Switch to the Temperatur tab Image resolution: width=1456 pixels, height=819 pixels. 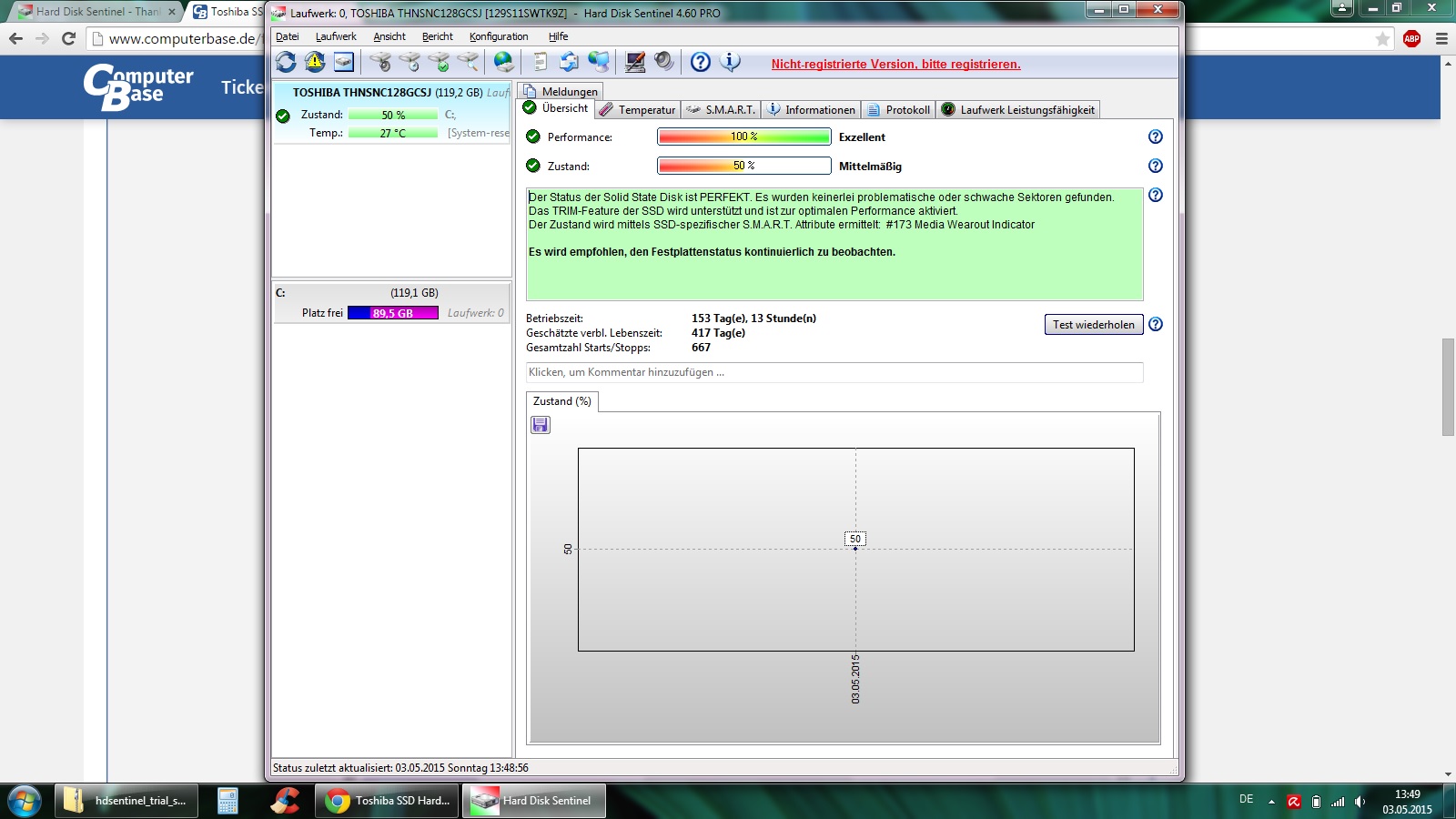click(x=637, y=109)
